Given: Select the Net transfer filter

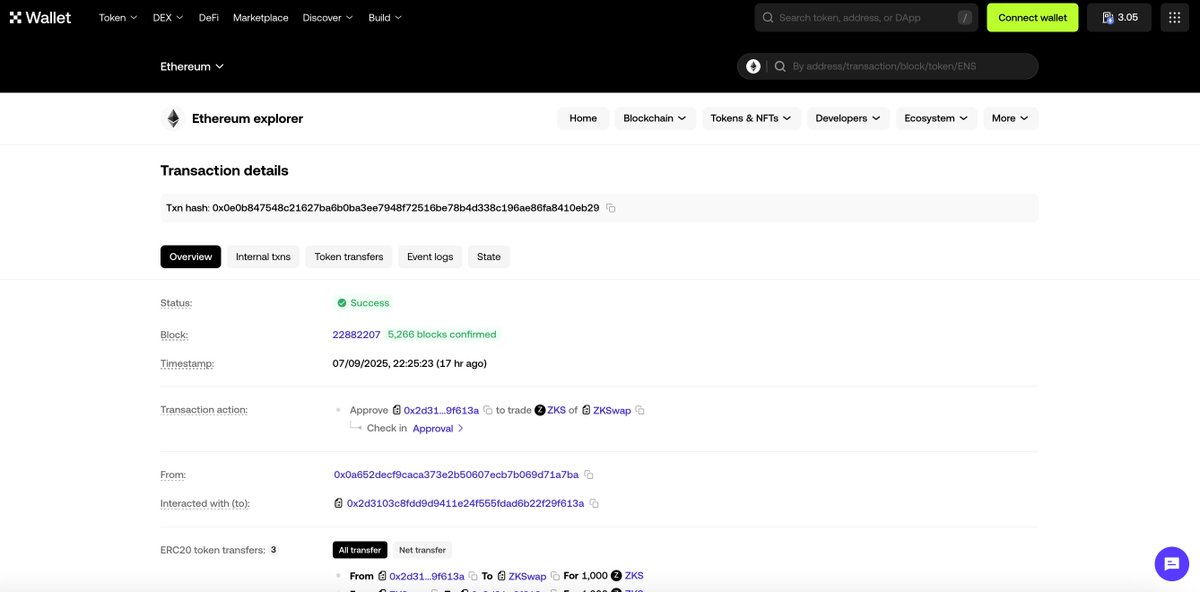Looking at the screenshot, I should [x=422, y=550].
